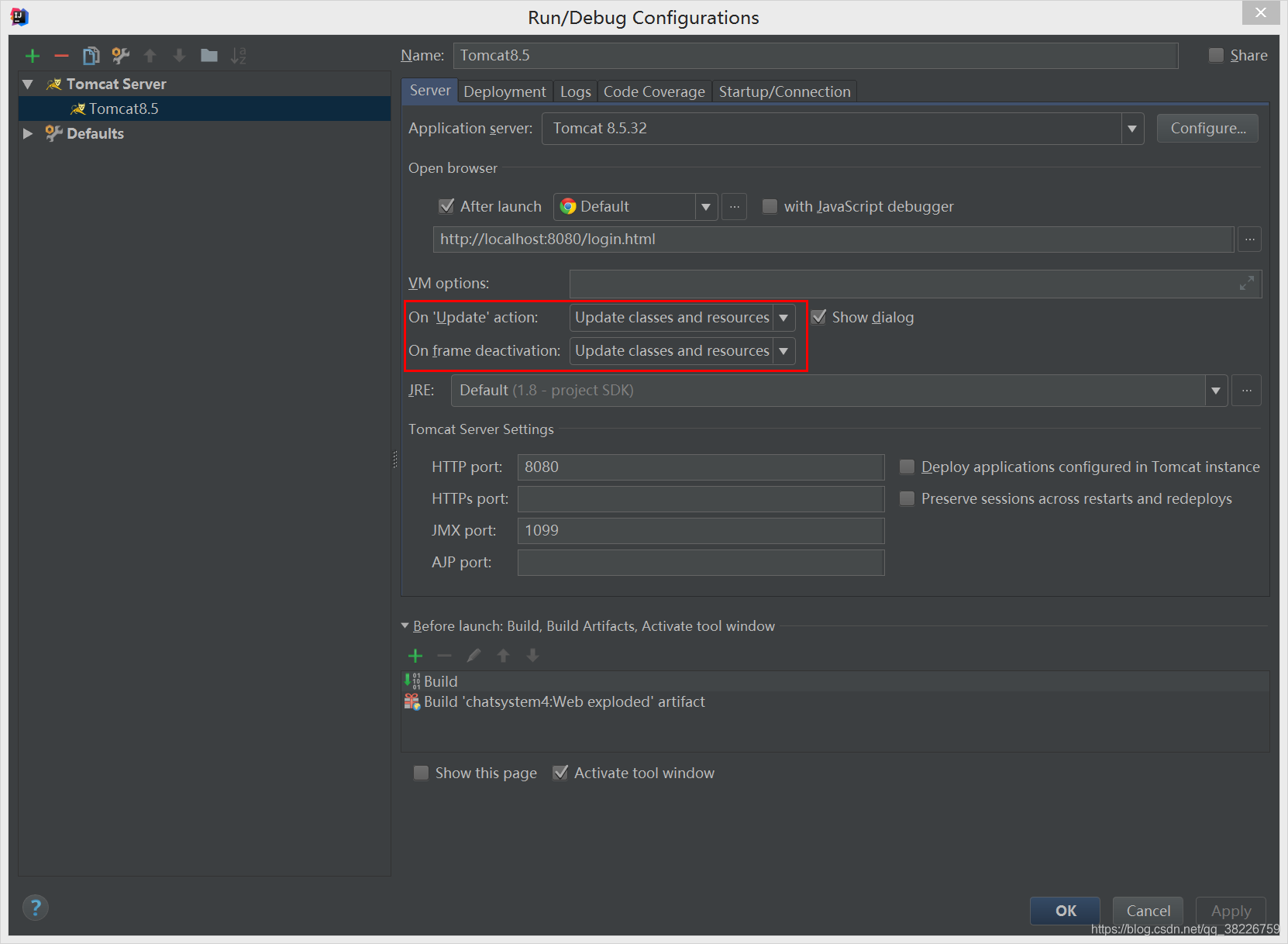Create new configuration folder
Image resolution: width=1288 pixels, height=944 pixels.
point(209,56)
